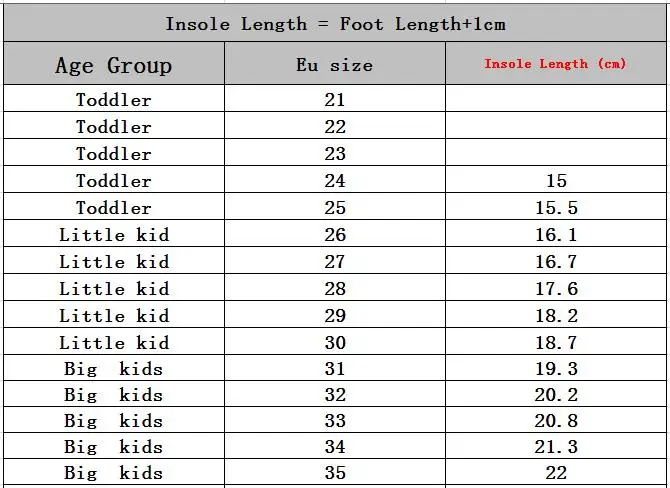
Task: Select the 'Big kids' cell for size 31
Action: [x=114, y=369]
